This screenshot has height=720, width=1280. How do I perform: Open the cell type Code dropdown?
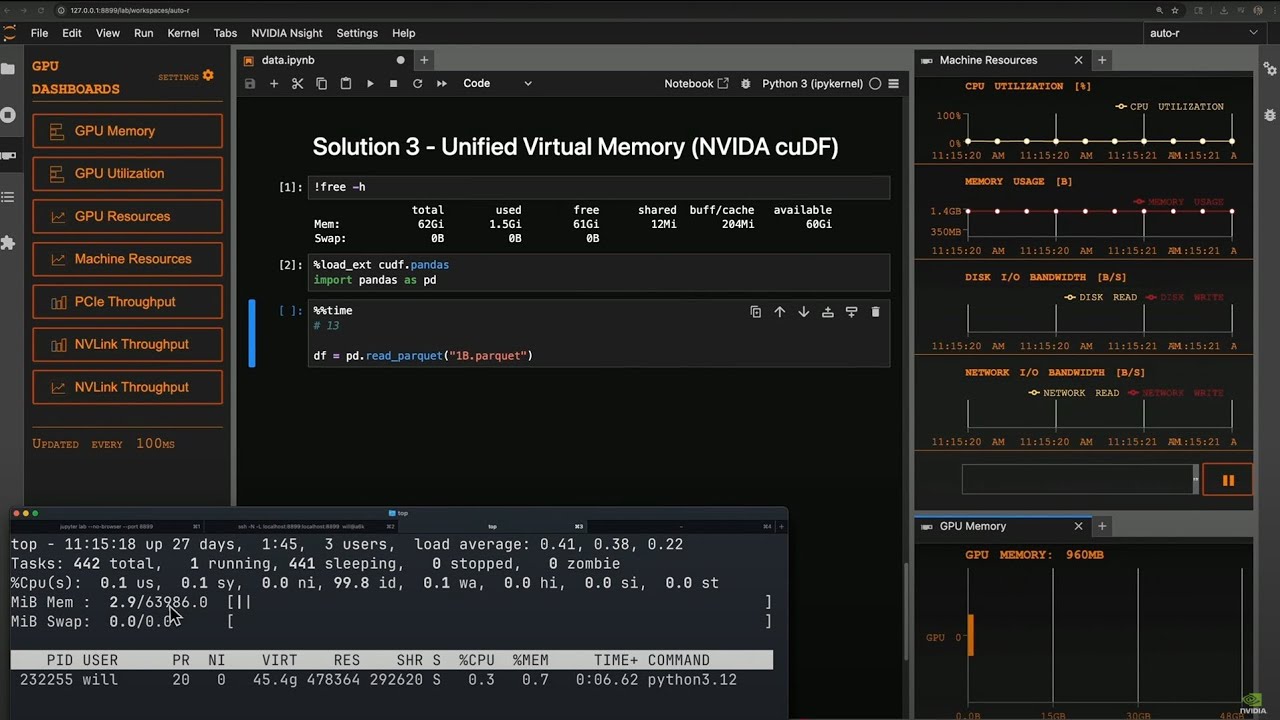[x=497, y=84]
